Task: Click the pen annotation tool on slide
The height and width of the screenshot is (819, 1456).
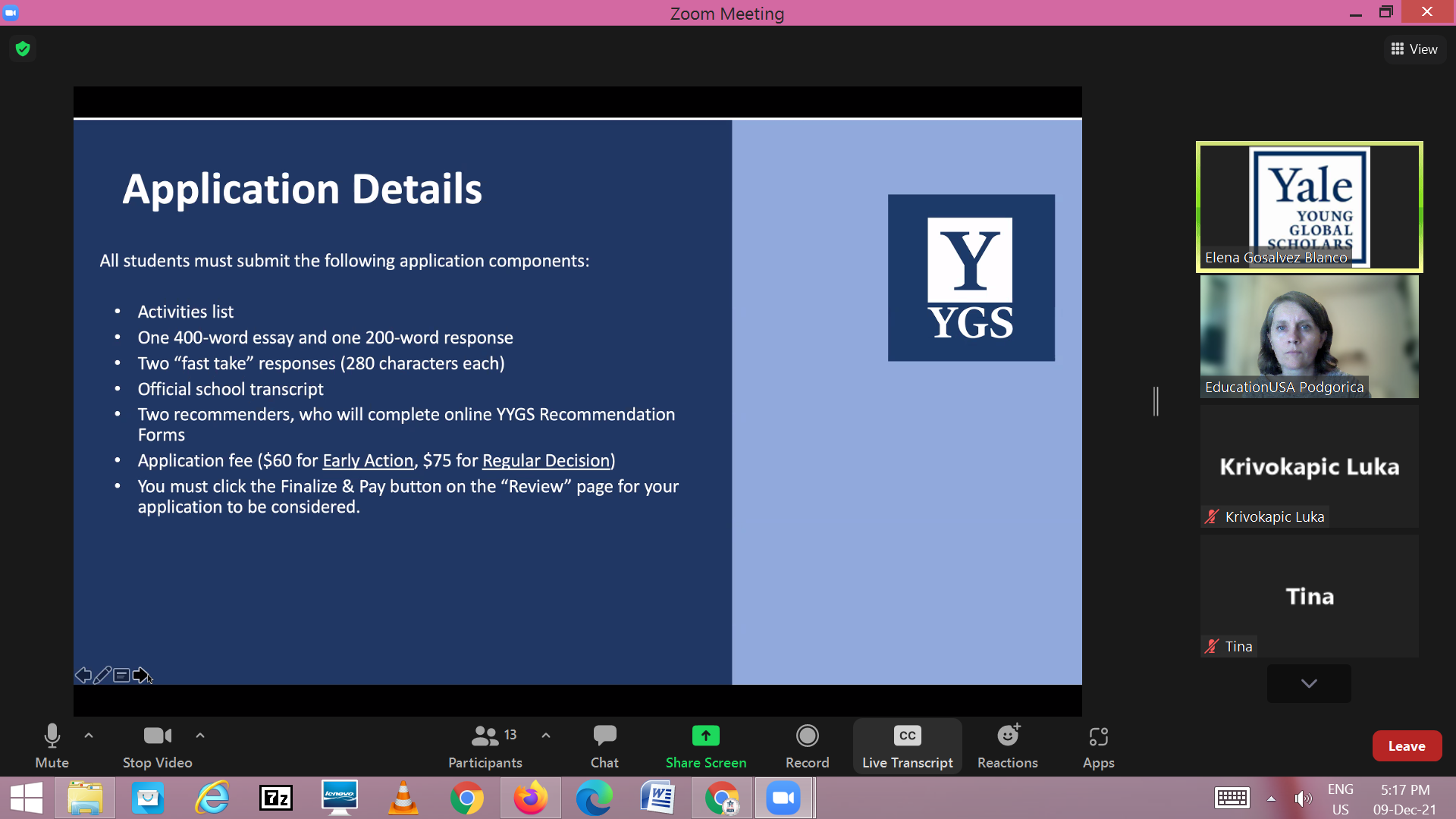Action: click(x=102, y=675)
